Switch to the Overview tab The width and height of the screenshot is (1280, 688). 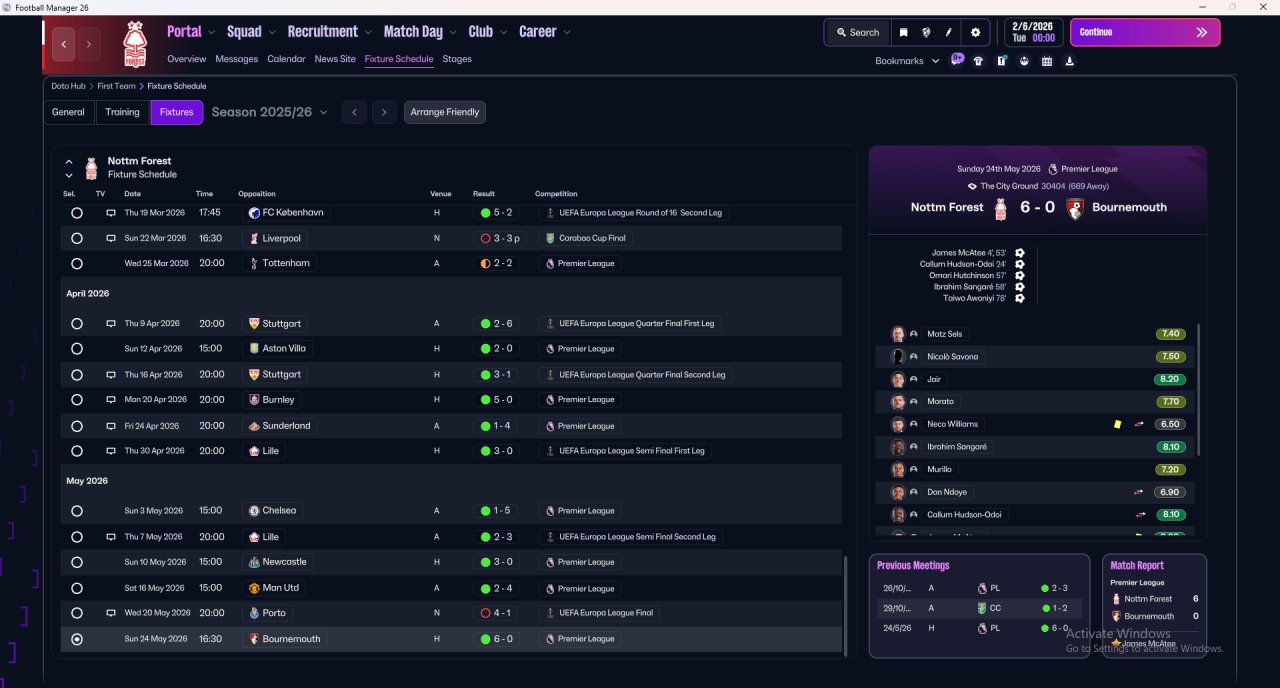click(x=187, y=59)
